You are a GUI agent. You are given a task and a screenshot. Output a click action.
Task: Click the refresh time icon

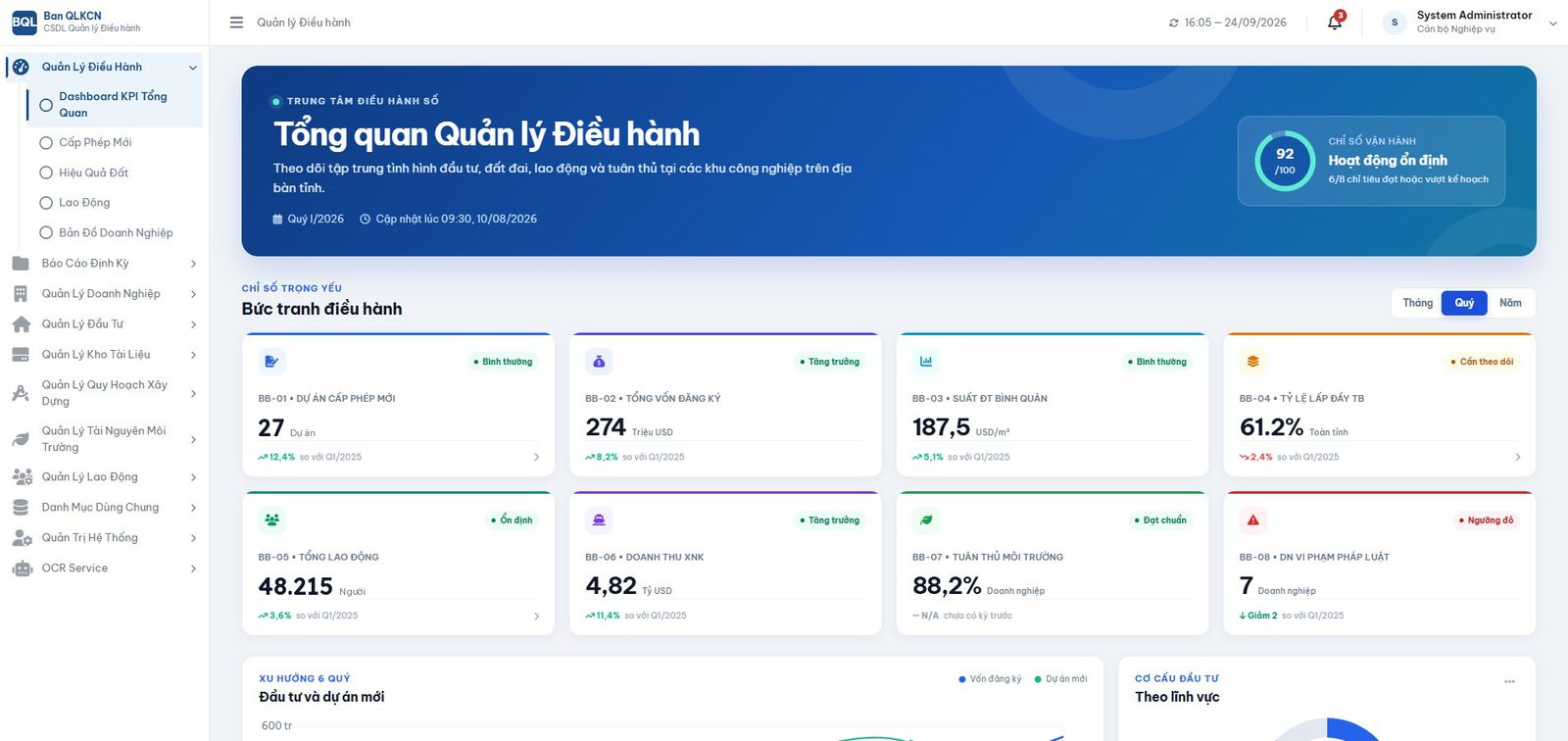pos(1173,23)
